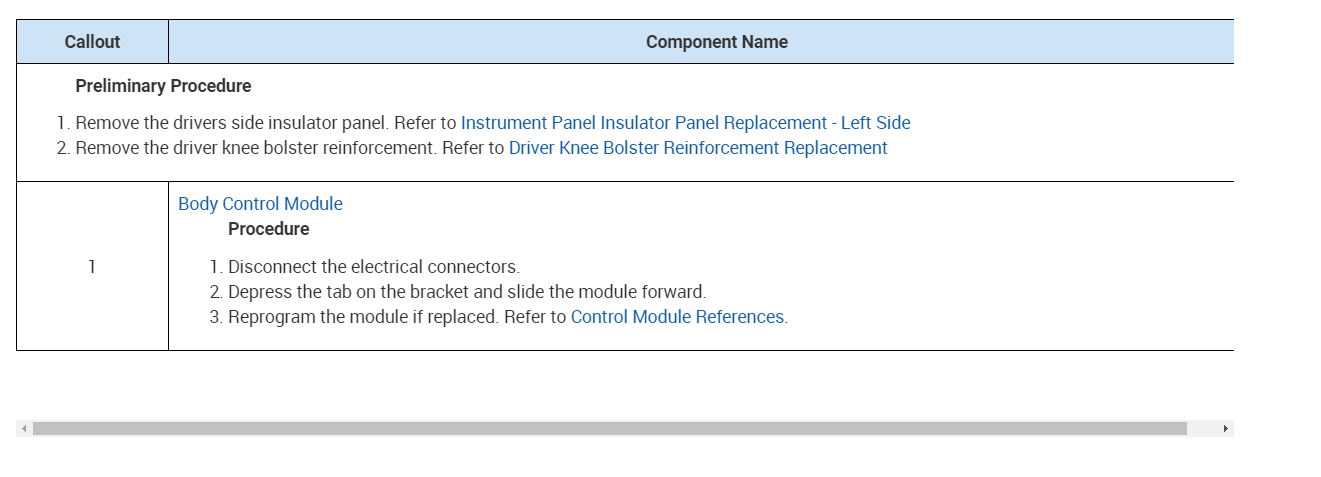Viewport: 1321px width, 477px height.
Task: Click the Preliminary Procedure heading
Action: pos(163,86)
